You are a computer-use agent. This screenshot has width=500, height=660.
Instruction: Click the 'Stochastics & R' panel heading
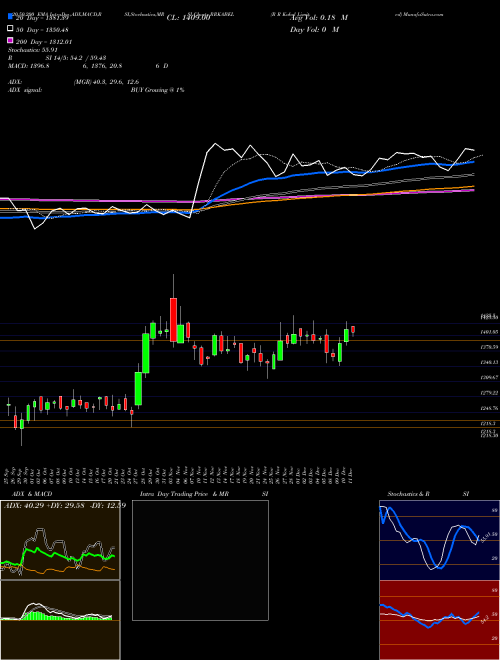(408, 494)
